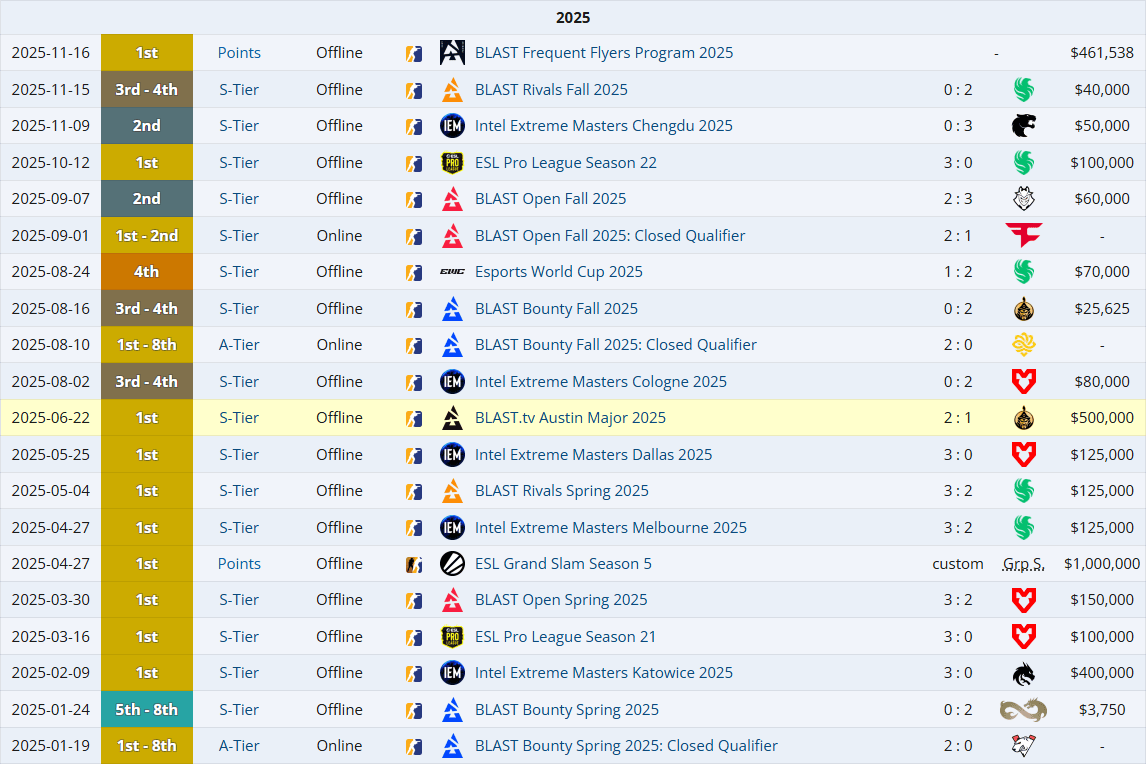Open BLAST Open Fall 2025: Closed Qualifier link

[x=610, y=235]
